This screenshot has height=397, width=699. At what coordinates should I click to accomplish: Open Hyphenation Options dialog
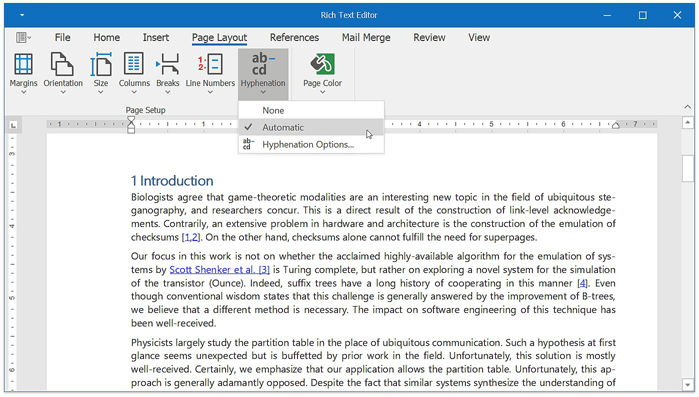(311, 144)
